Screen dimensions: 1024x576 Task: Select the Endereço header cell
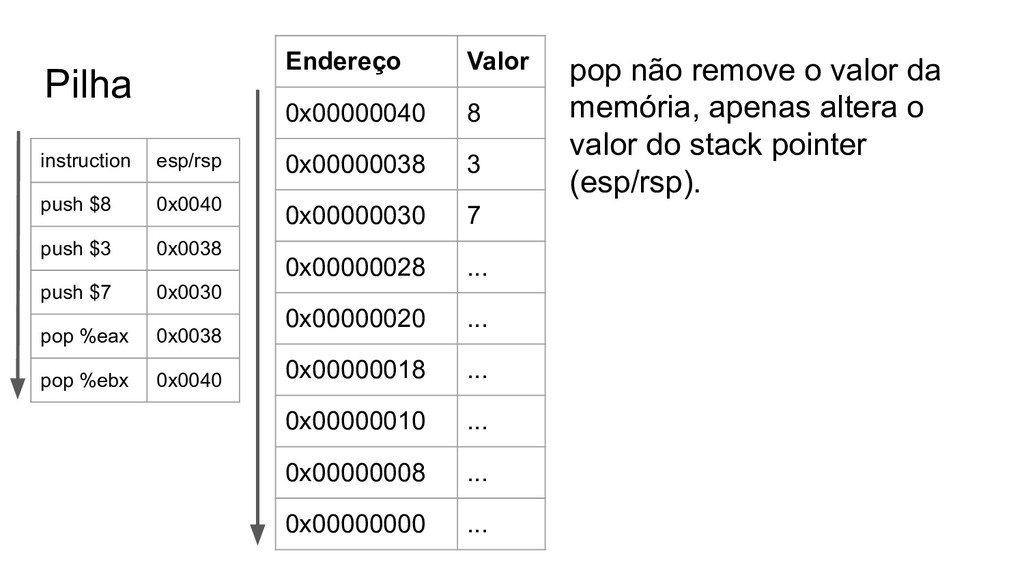click(366, 61)
